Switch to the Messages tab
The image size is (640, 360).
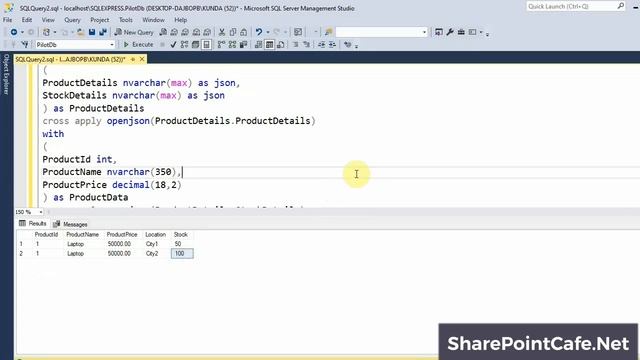[x=70, y=224]
